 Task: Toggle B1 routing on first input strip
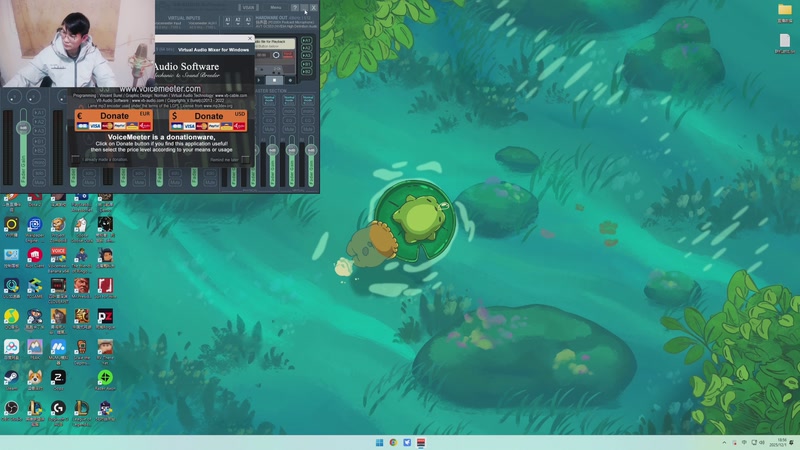(x=39, y=142)
